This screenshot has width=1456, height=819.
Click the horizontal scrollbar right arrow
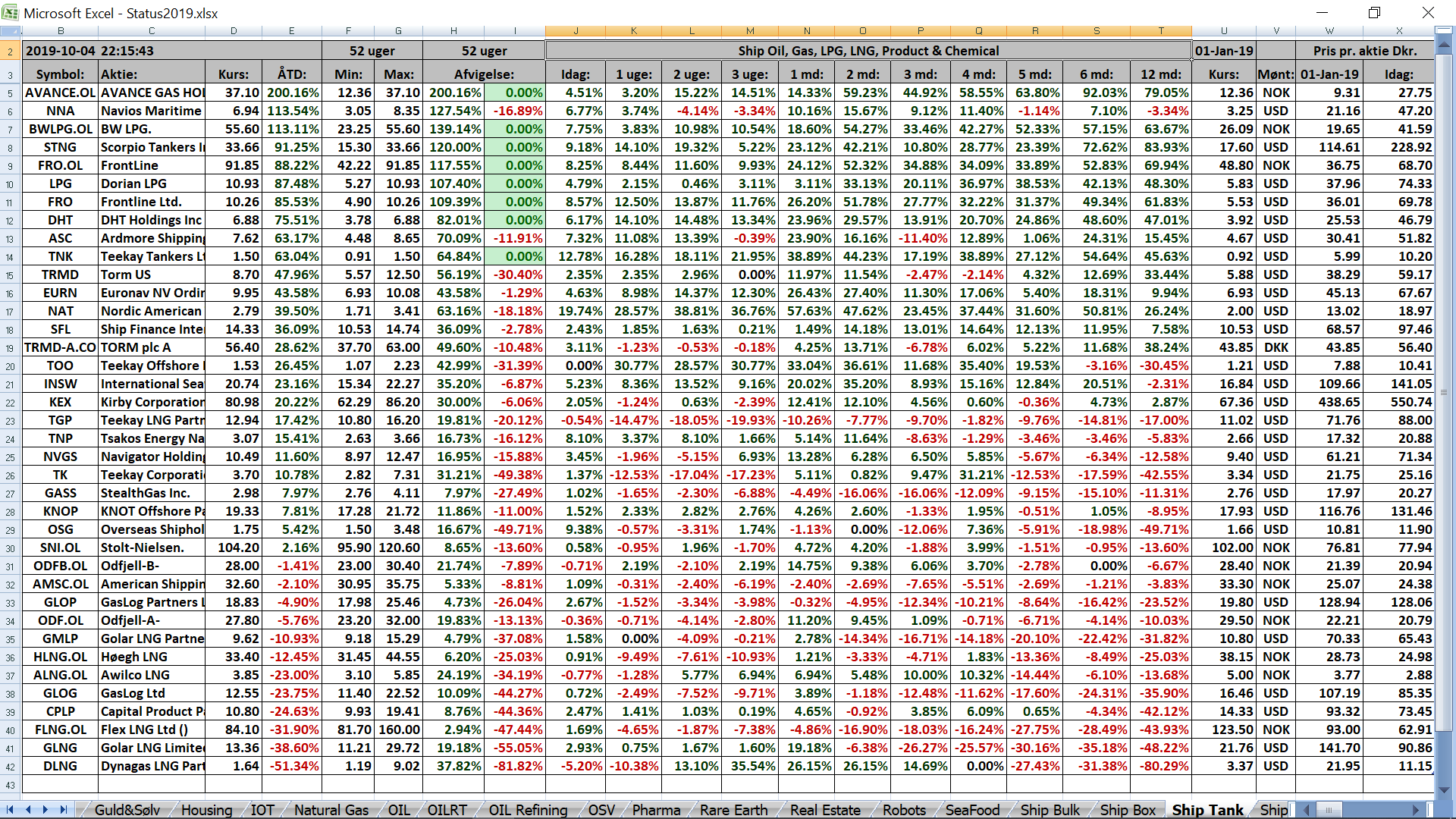tap(1415, 810)
